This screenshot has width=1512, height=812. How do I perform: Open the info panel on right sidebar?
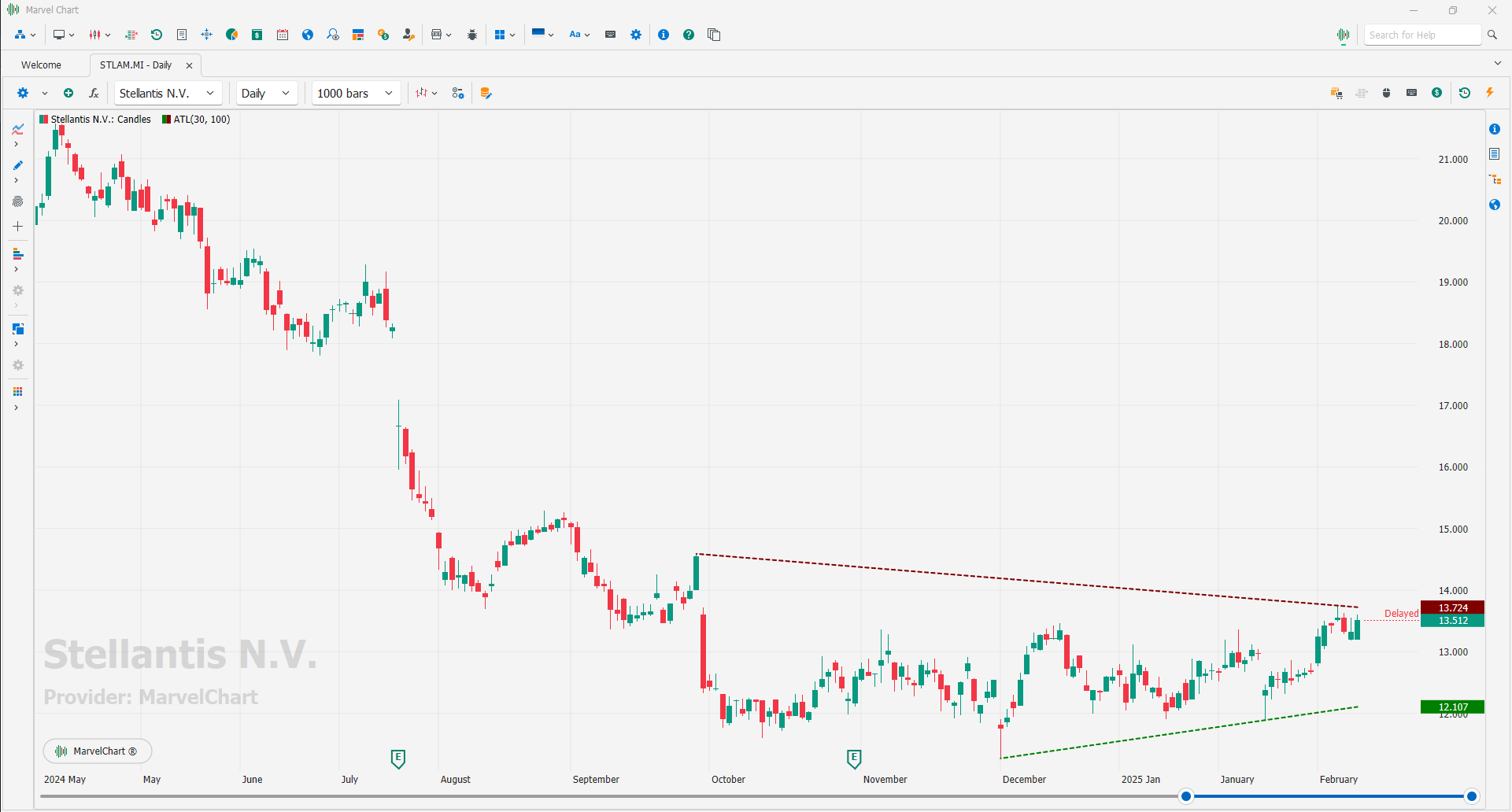click(x=1495, y=129)
